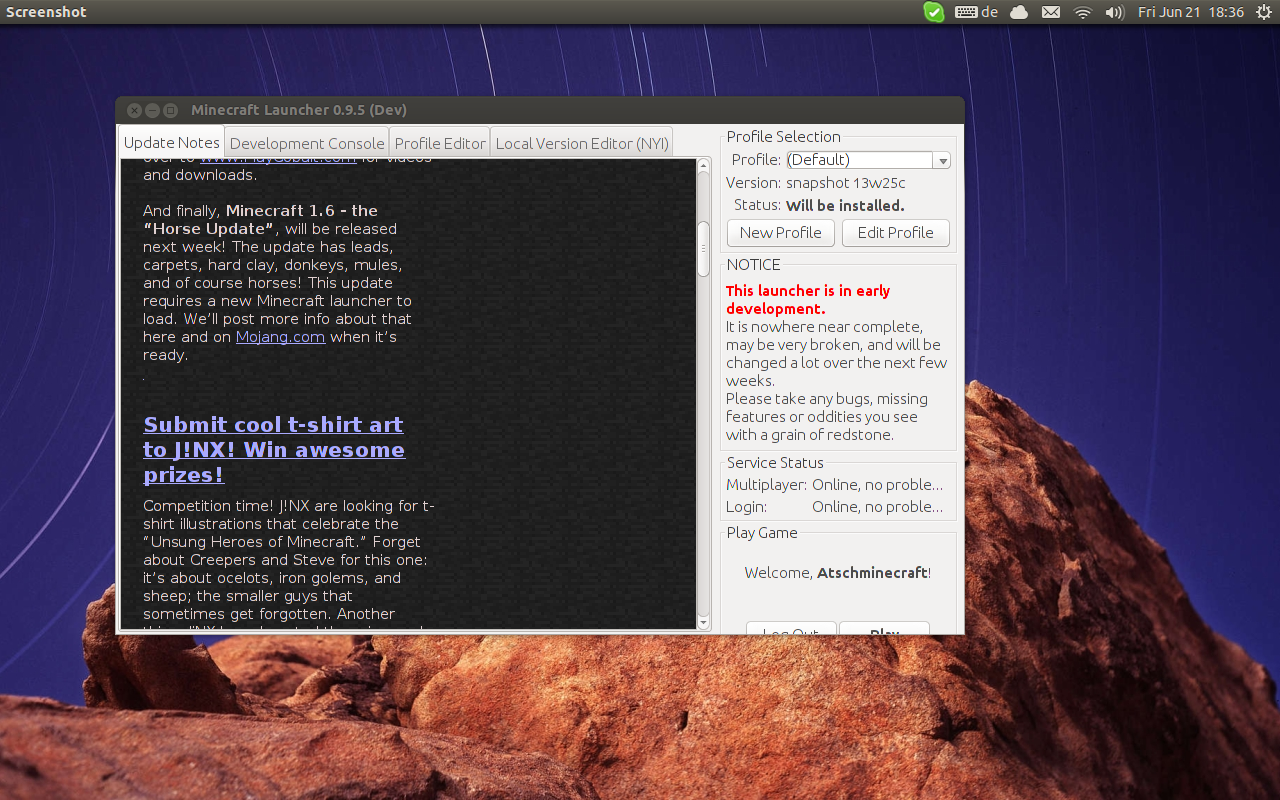Click the volume speaker icon
This screenshot has height=800, width=1280.
pyautogui.click(x=1114, y=12)
